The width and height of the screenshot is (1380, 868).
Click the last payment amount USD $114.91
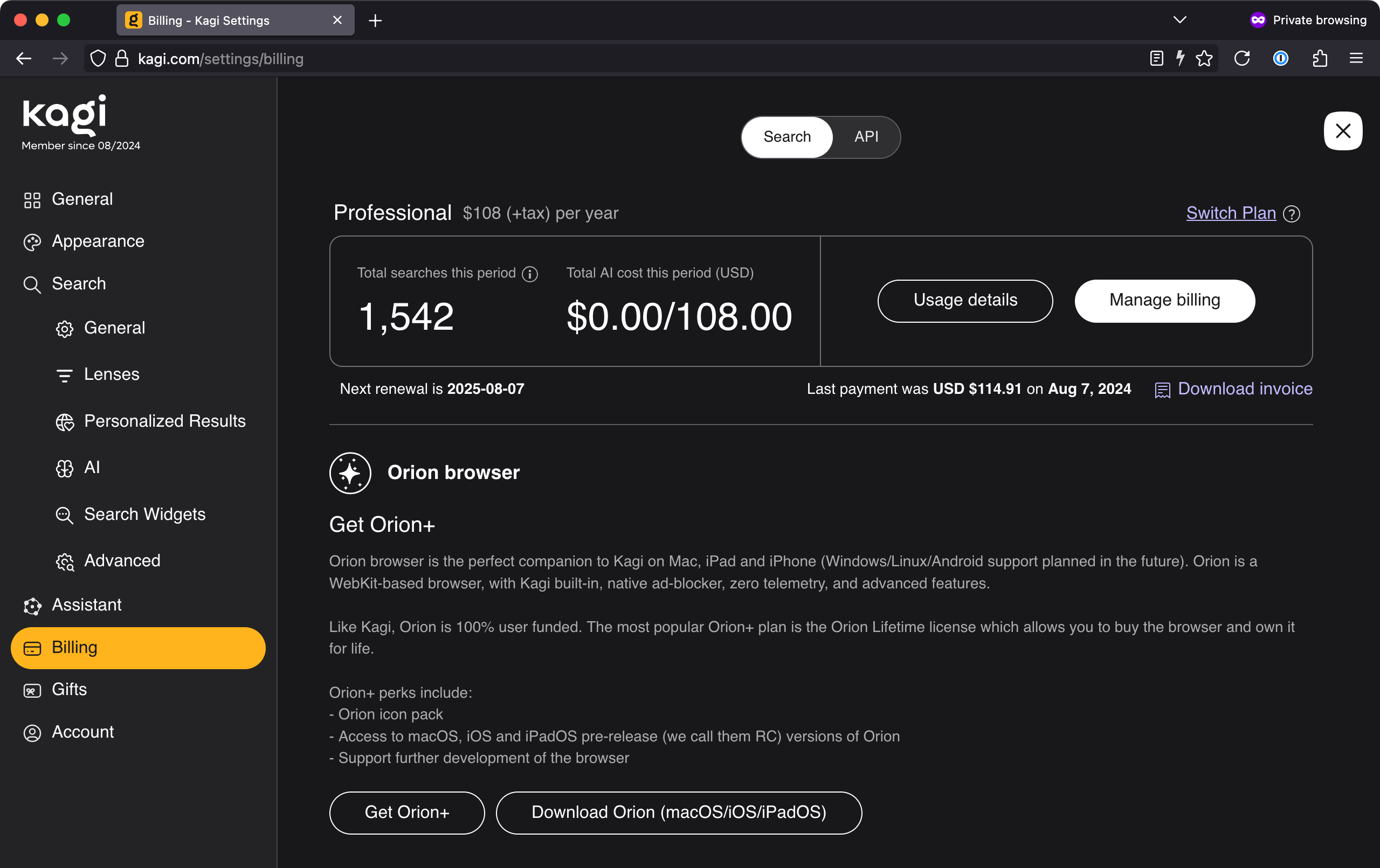pos(977,389)
